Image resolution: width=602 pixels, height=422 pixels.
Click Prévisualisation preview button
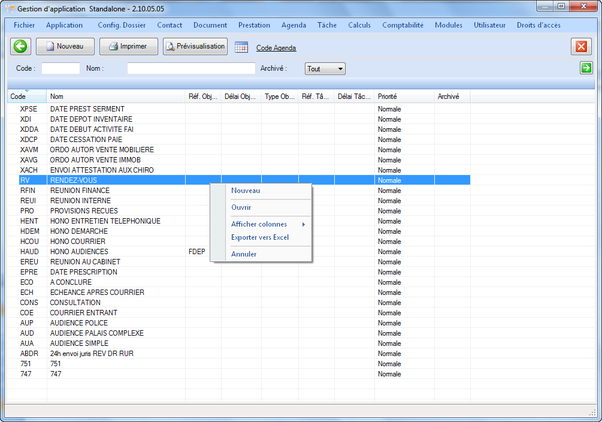point(196,46)
